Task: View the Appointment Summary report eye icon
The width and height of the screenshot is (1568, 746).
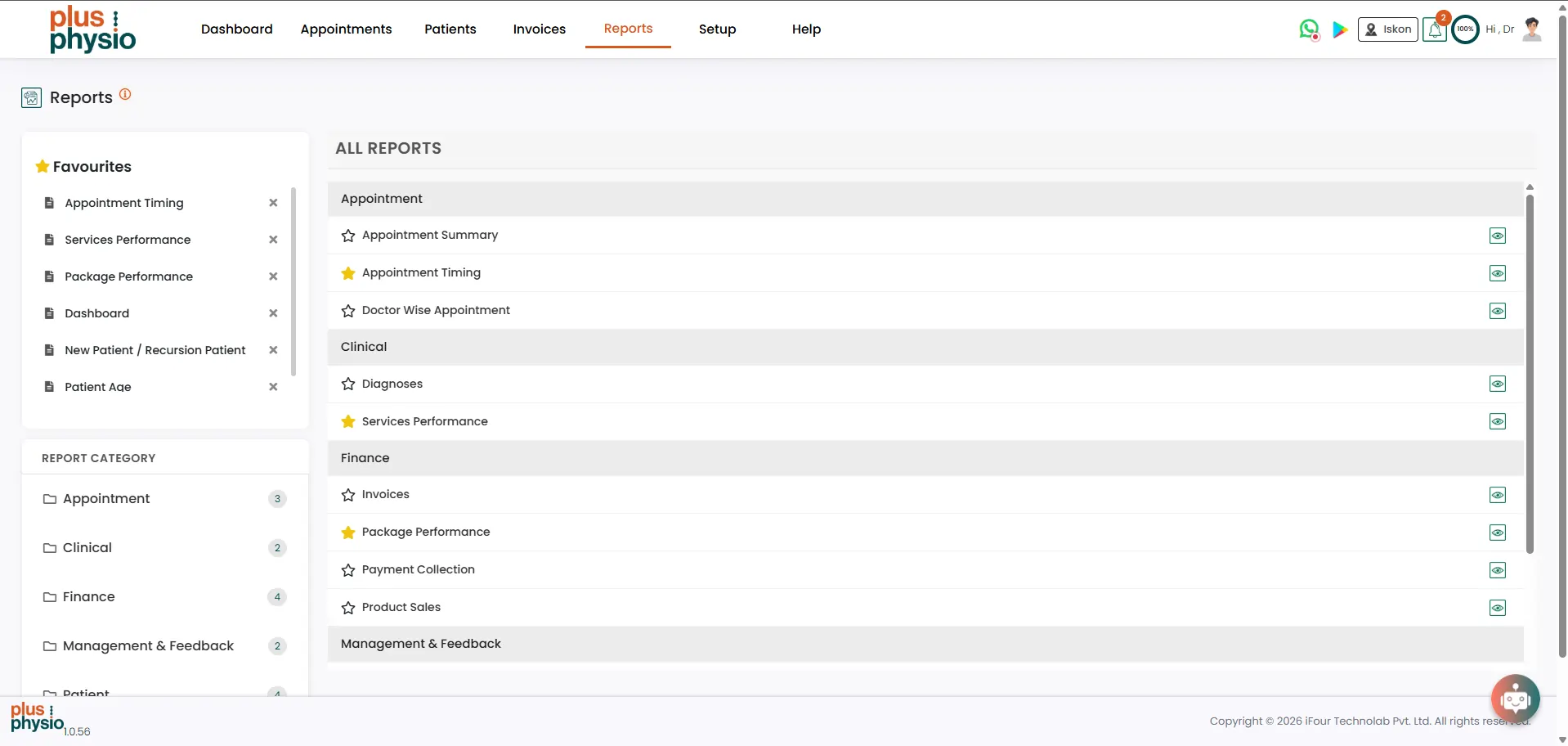Action: click(x=1497, y=236)
